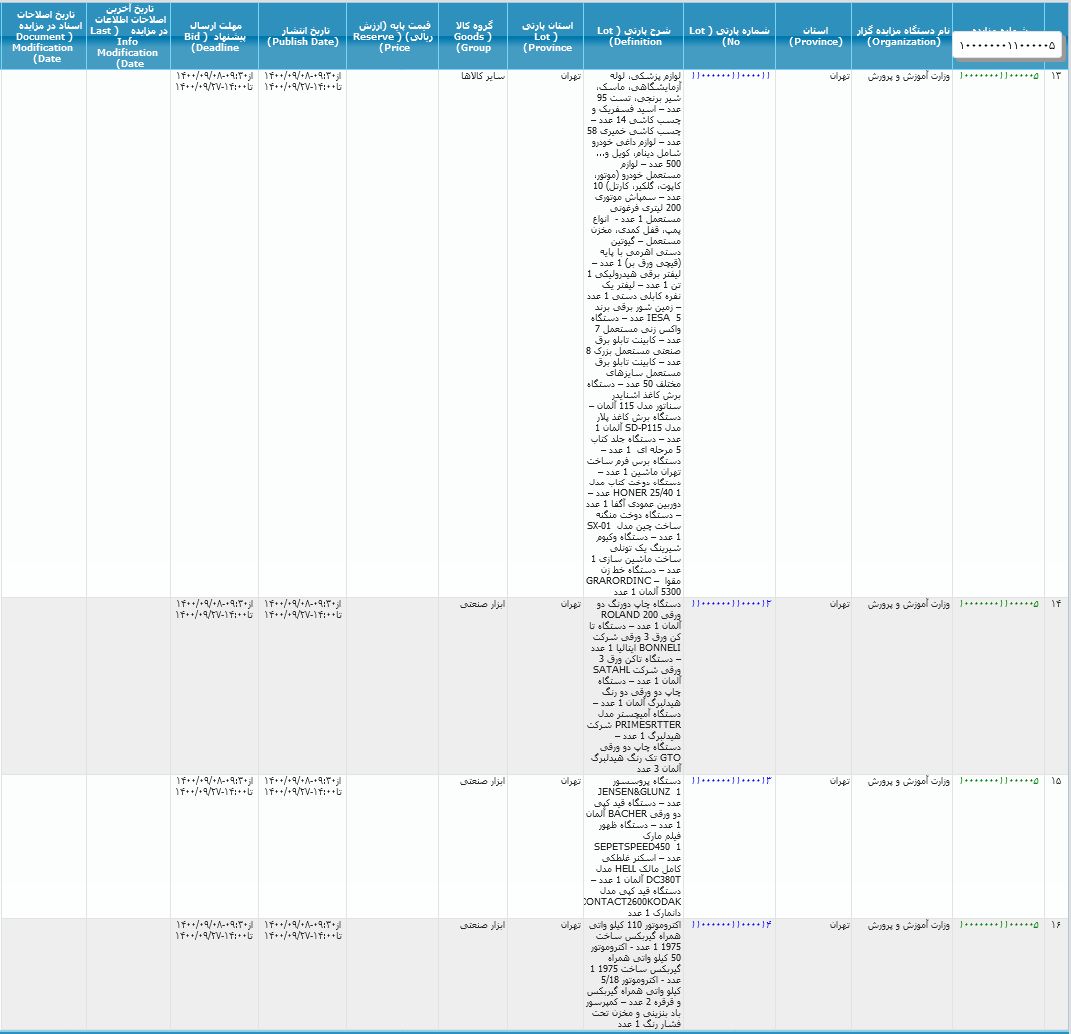The image size is (1071, 1034).
Task: Click the Lot No column header
Action: (x=731, y=36)
